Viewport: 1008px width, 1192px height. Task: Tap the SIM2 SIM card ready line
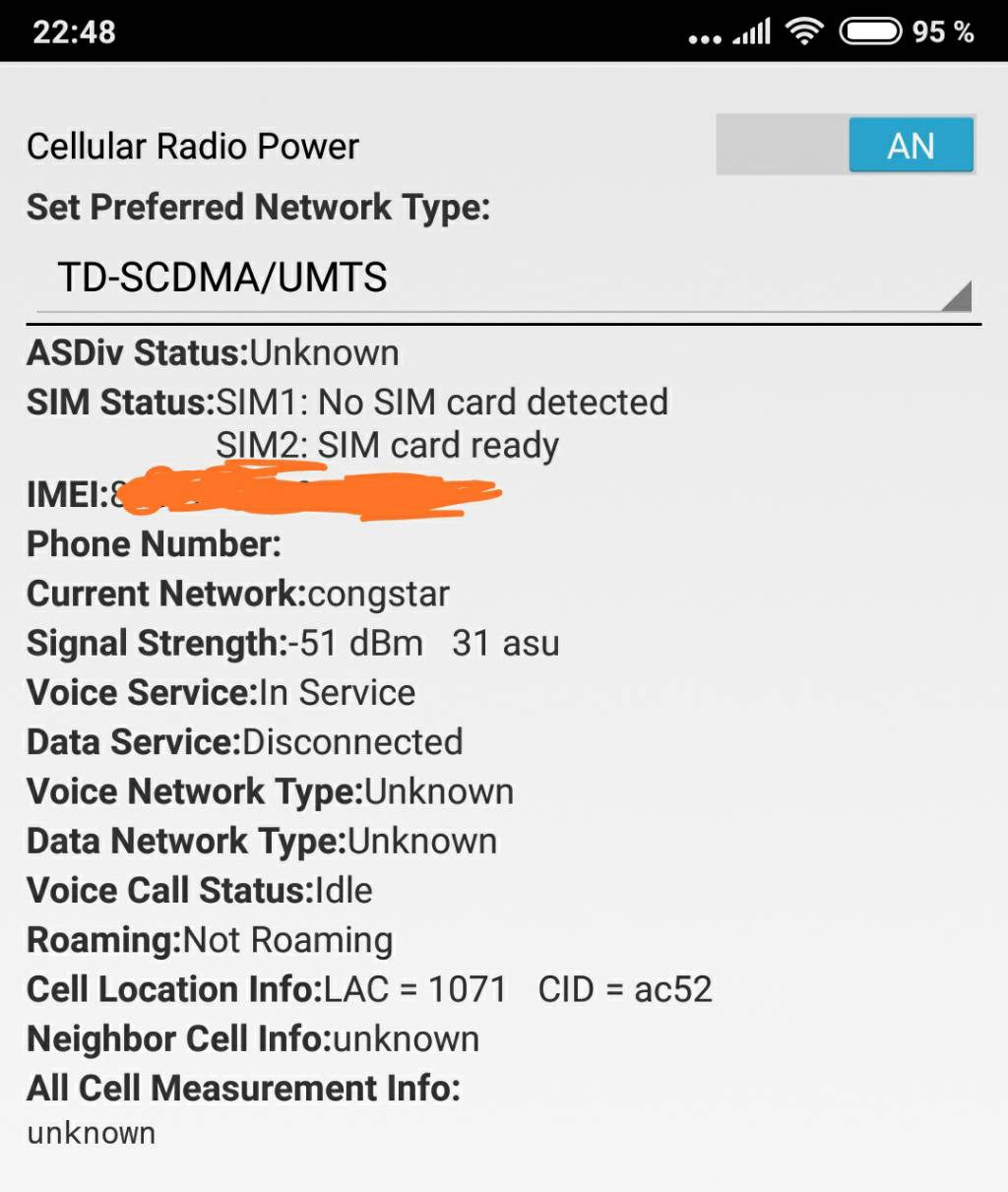point(387,445)
